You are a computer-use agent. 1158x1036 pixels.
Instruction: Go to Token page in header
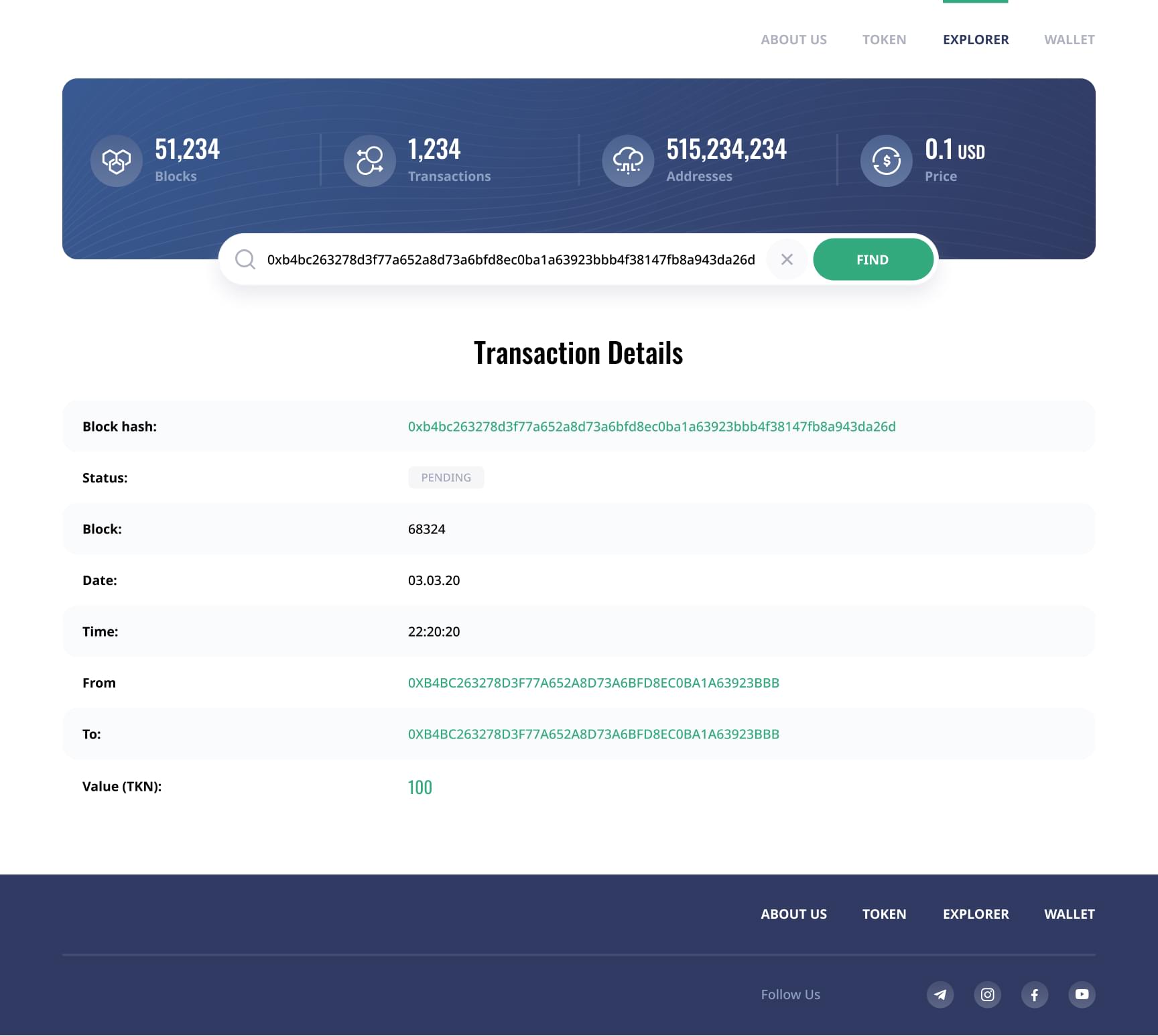(884, 40)
